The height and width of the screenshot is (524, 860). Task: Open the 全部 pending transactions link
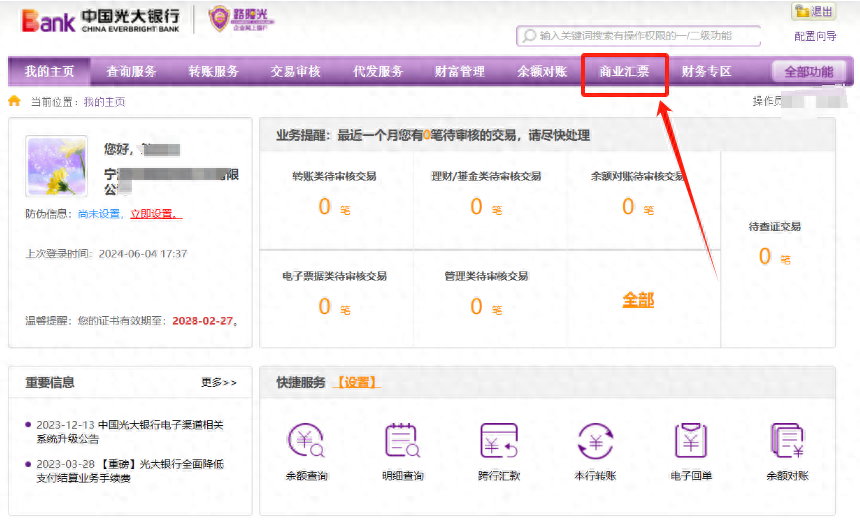[638, 300]
